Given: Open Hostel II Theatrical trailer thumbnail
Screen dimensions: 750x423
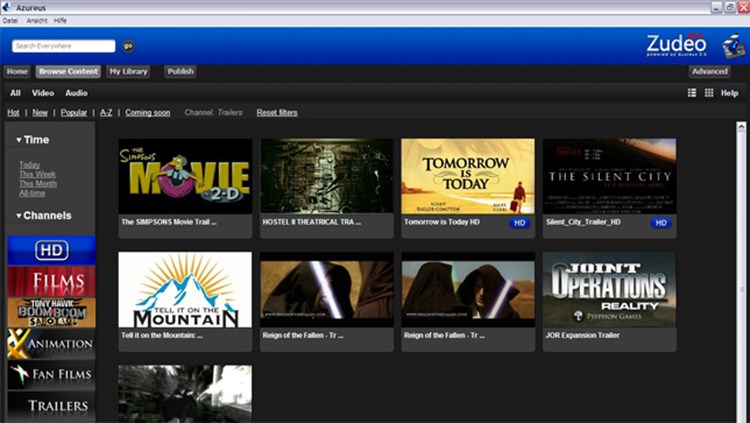Looking at the screenshot, I should point(327,176).
